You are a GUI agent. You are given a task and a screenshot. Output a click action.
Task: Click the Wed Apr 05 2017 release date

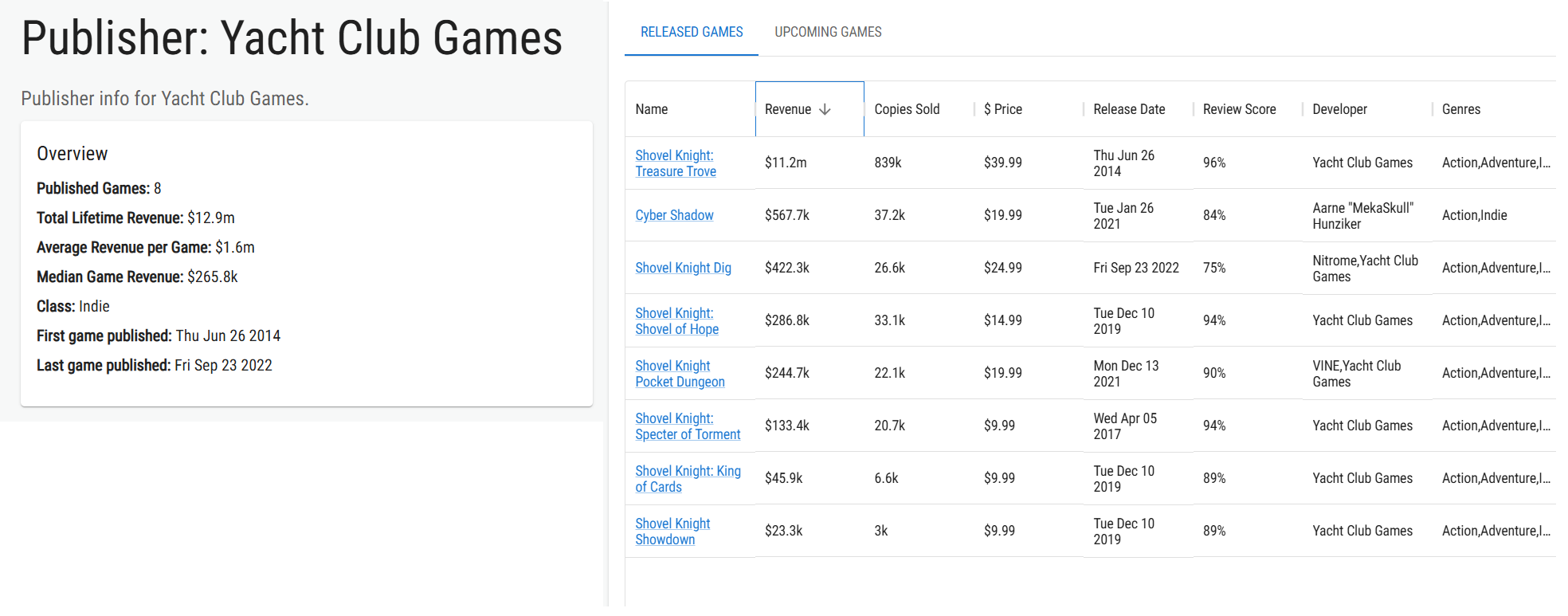[x=1139, y=426]
